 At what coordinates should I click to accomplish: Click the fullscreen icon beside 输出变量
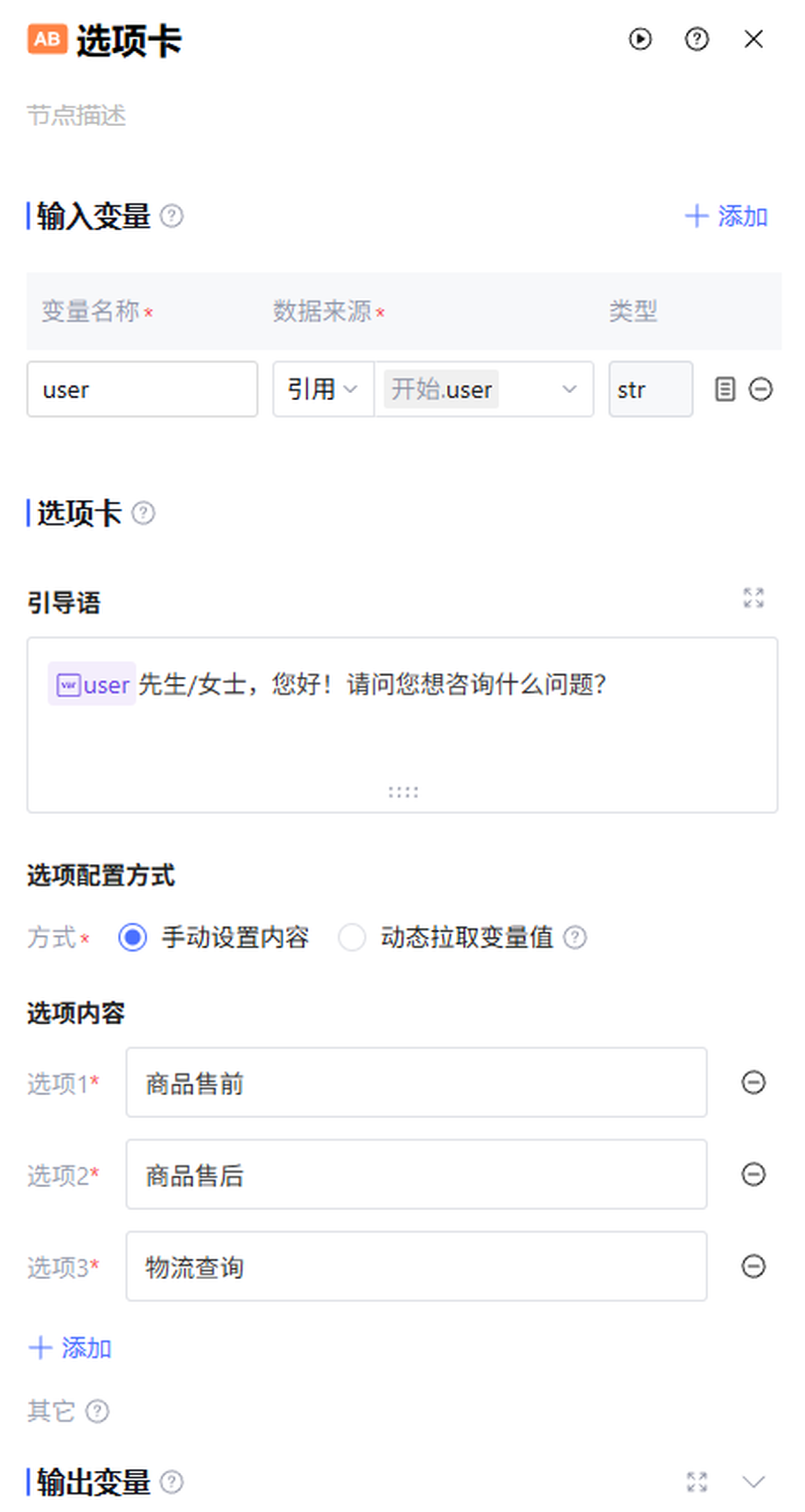(x=696, y=1482)
